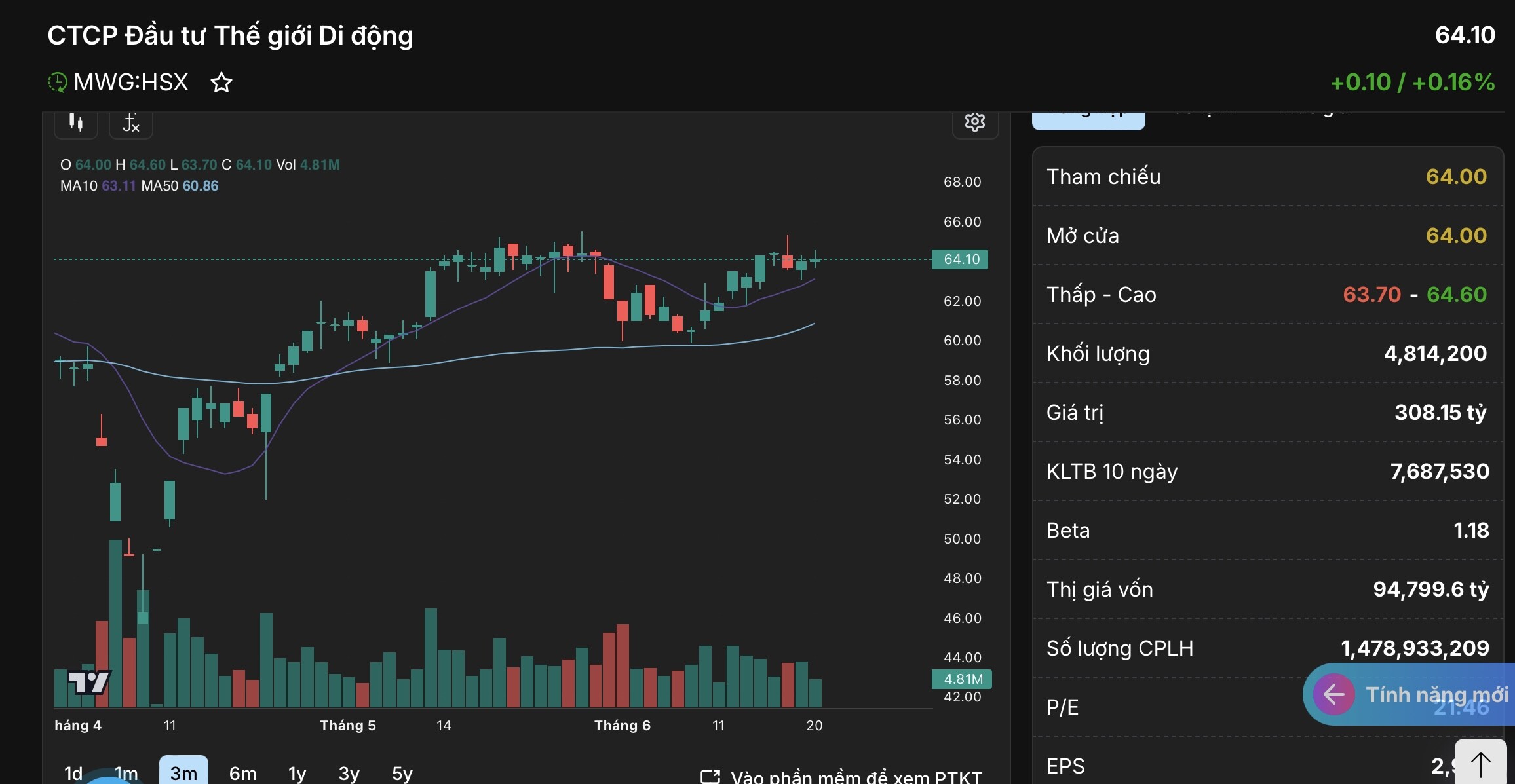1515x784 pixels.
Task: Open the candlestick chart type selector
Action: click(x=76, y=123)
